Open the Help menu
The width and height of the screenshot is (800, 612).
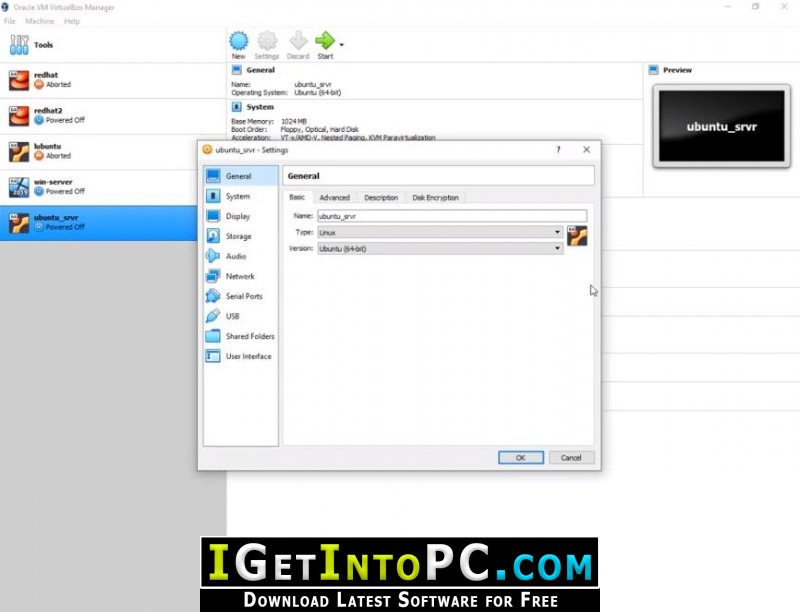click(72, 21)
